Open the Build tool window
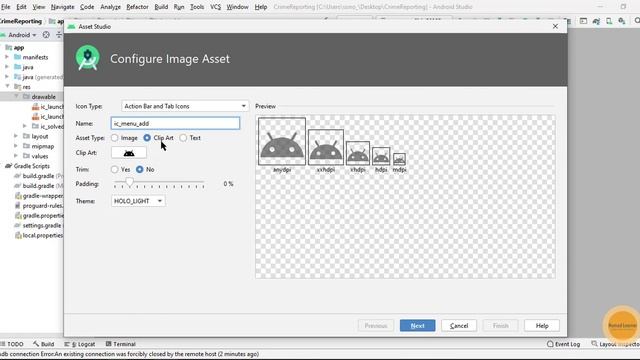Viewport: 640px width, 360px height. point(43,344)
